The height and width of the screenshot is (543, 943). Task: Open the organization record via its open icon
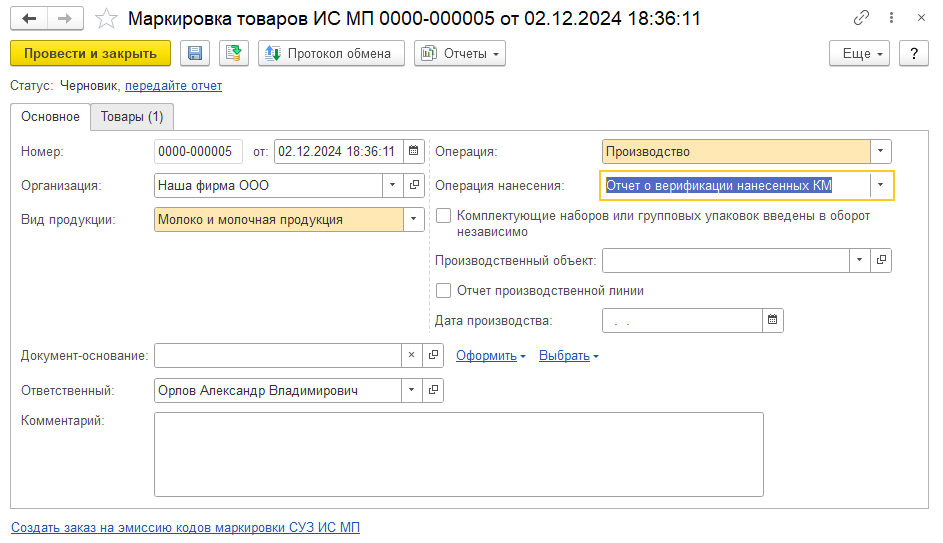pyautogui.click(x=415, y=185)
